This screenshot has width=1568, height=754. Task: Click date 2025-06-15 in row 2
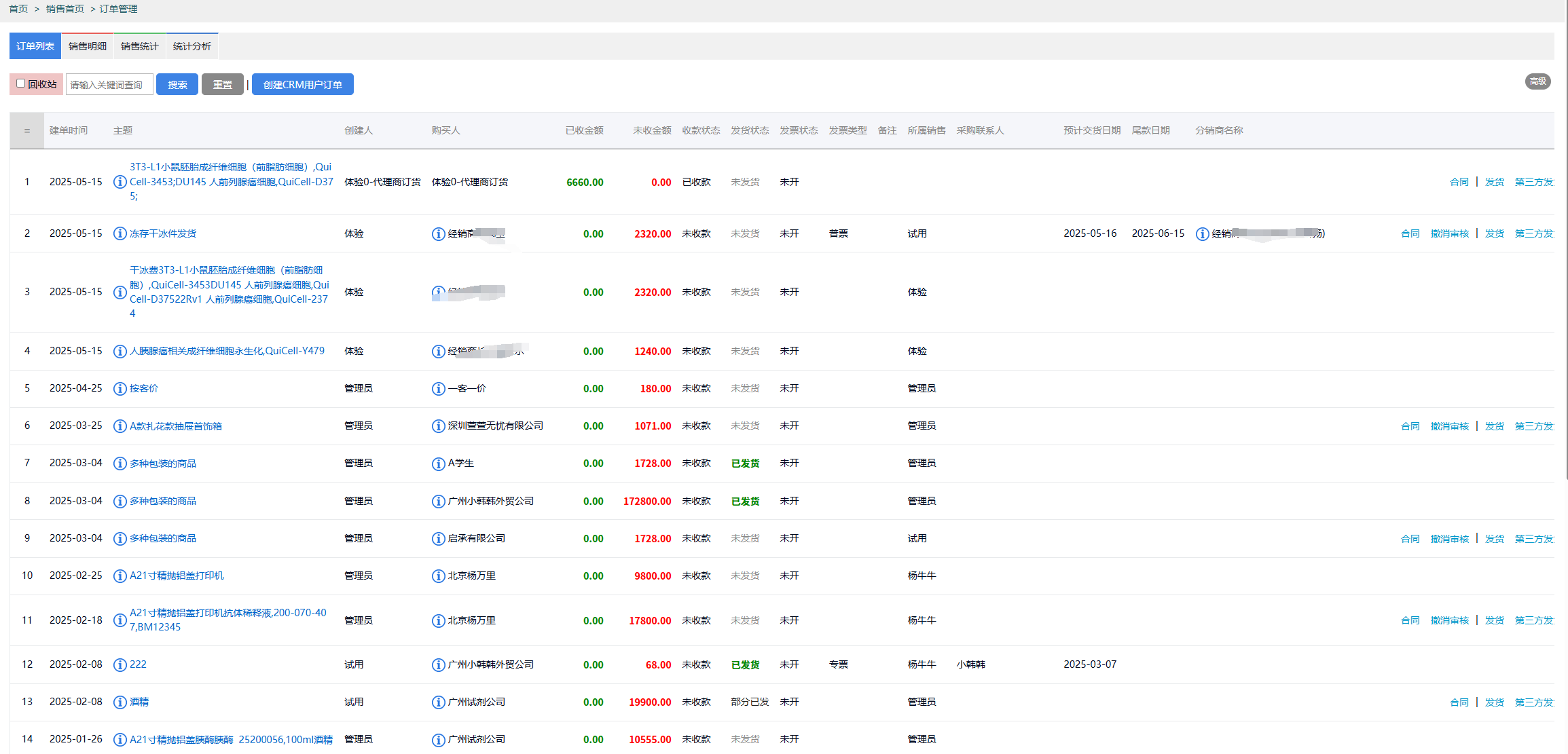point(1158,233)
